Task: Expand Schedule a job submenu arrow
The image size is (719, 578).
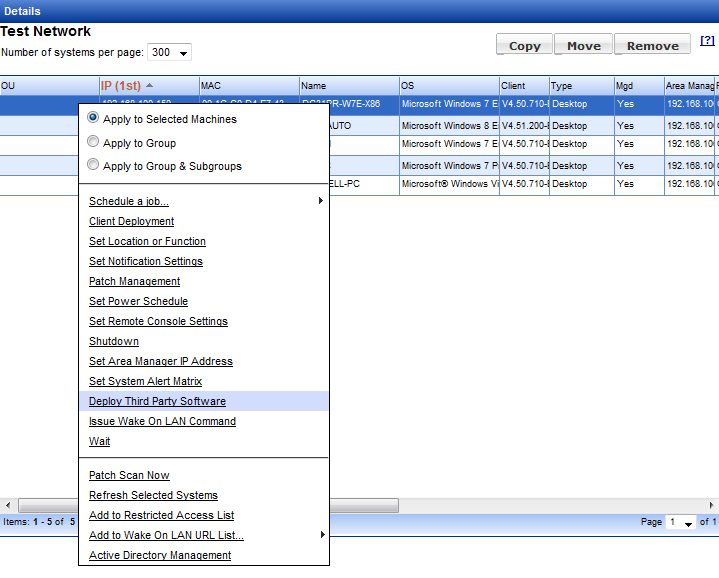Action: (x=321, y=201)
